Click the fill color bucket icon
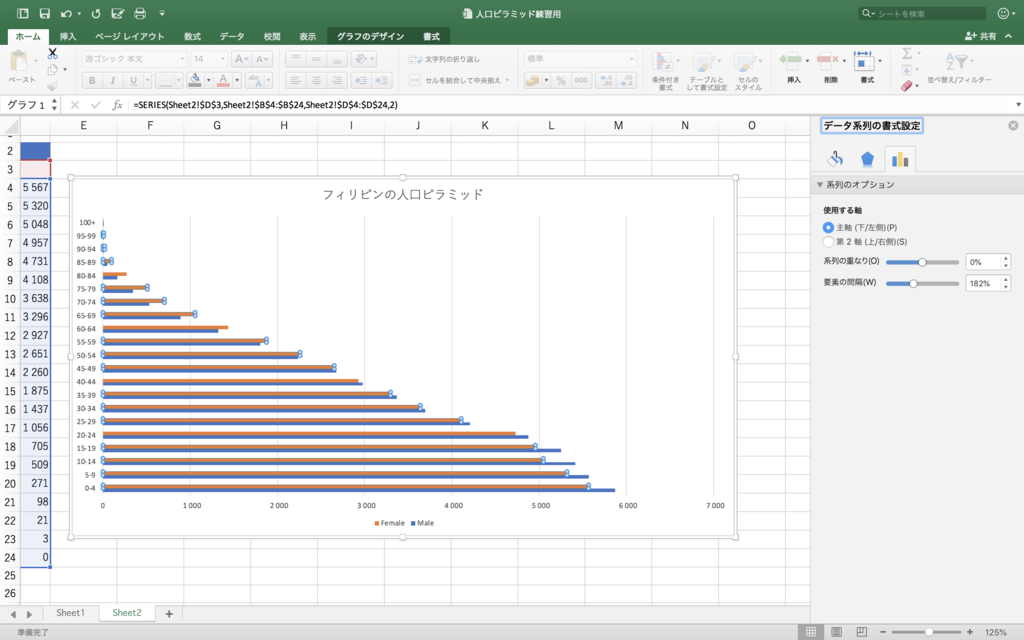The width and height of the screenshot is (1024, 640). click(195, 80)
